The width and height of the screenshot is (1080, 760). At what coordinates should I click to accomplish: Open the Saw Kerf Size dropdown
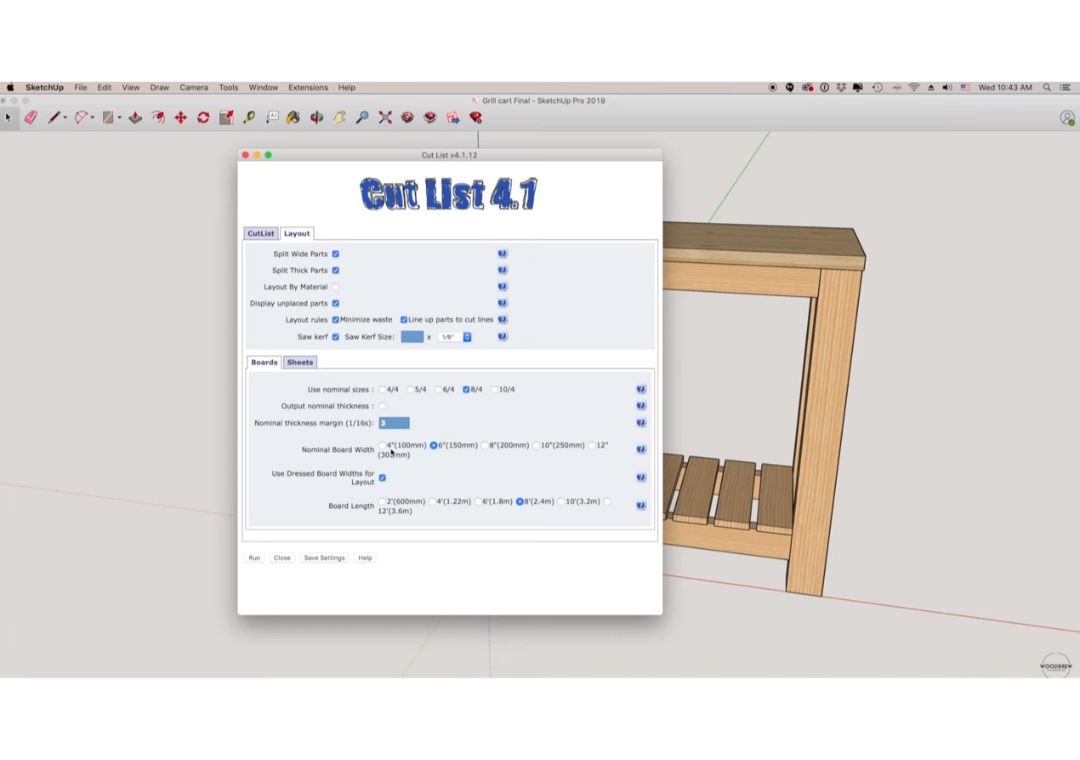[x=466, y=336]
